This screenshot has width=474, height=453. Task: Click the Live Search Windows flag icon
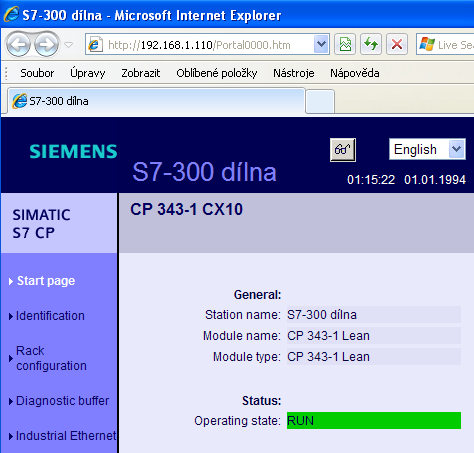(x=427, y=44)
